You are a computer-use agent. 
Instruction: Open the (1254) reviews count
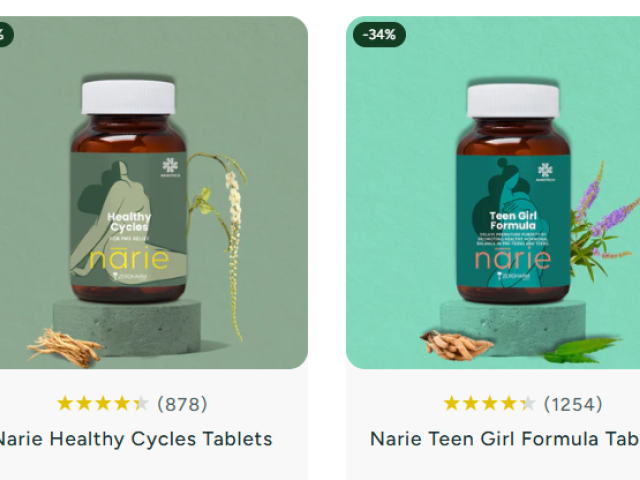coord(573,404)
